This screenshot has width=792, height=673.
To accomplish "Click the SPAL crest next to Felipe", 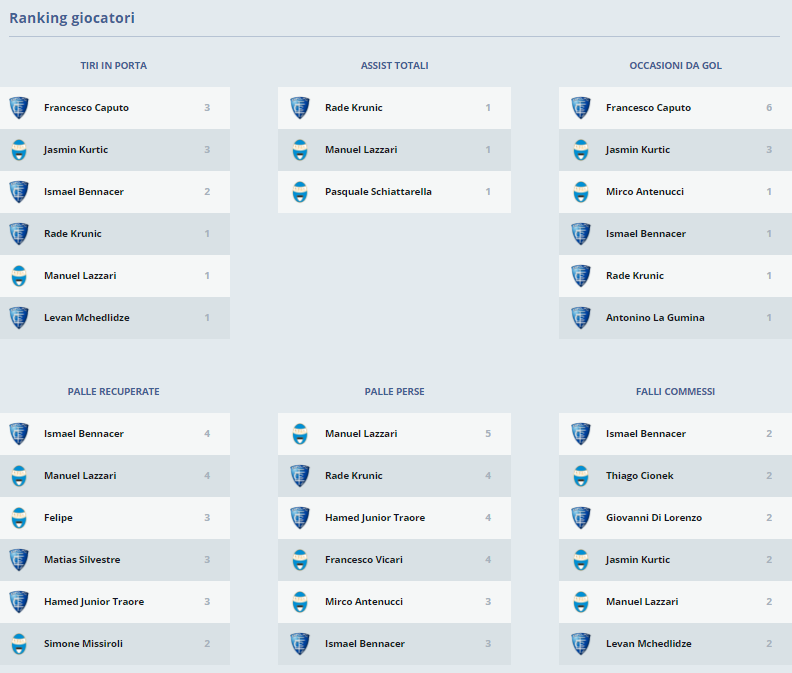I will coord(19,518).
